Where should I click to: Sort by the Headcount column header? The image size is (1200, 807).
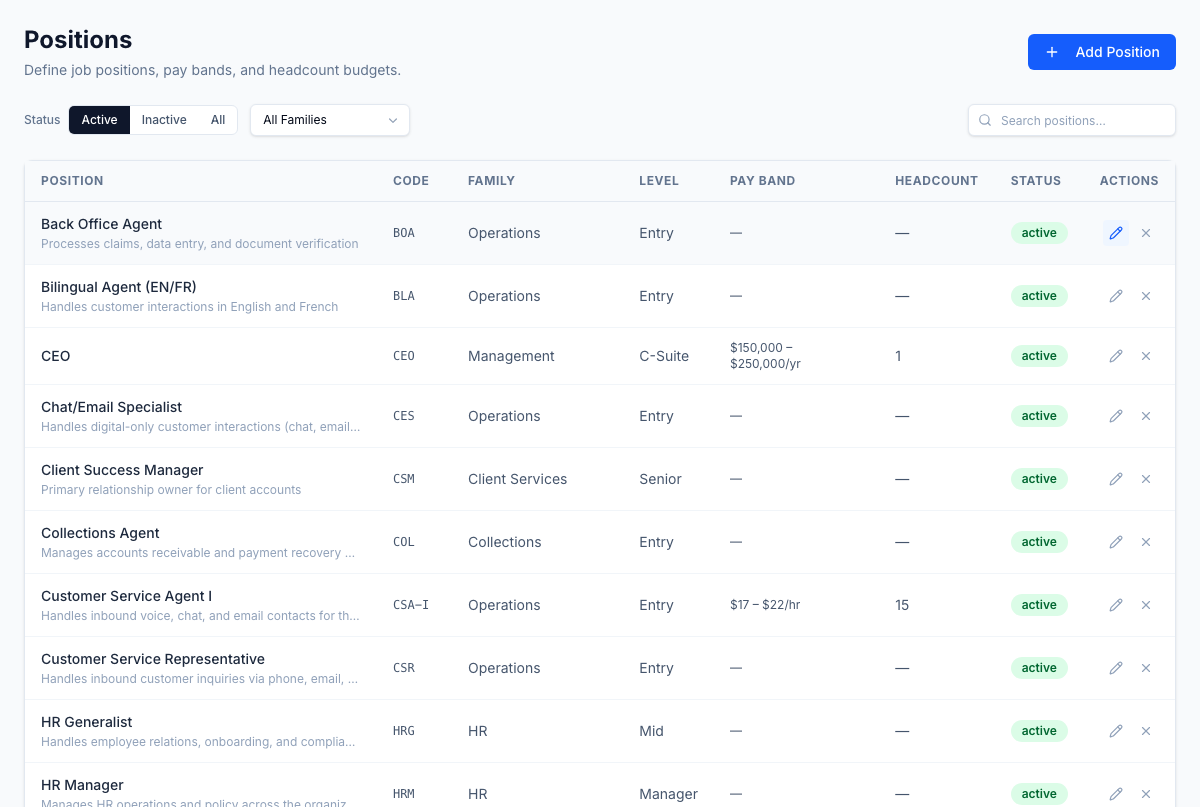click(x=936, y=181)
